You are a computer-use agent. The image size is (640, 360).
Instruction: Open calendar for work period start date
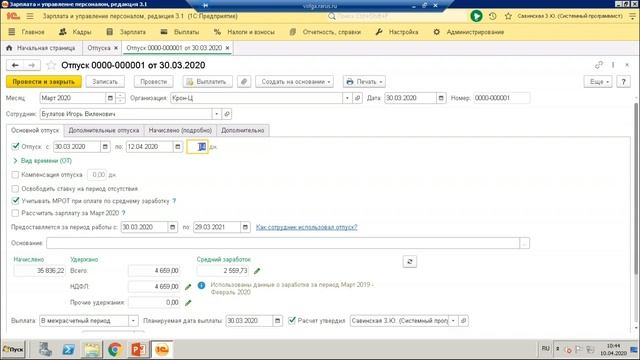(x=173, y=227)
